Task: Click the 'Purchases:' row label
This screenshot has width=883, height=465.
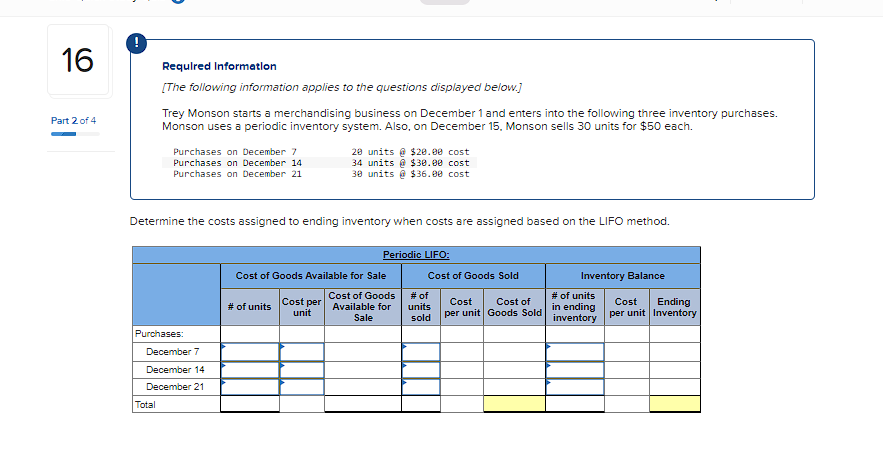Action: point(159,334)
